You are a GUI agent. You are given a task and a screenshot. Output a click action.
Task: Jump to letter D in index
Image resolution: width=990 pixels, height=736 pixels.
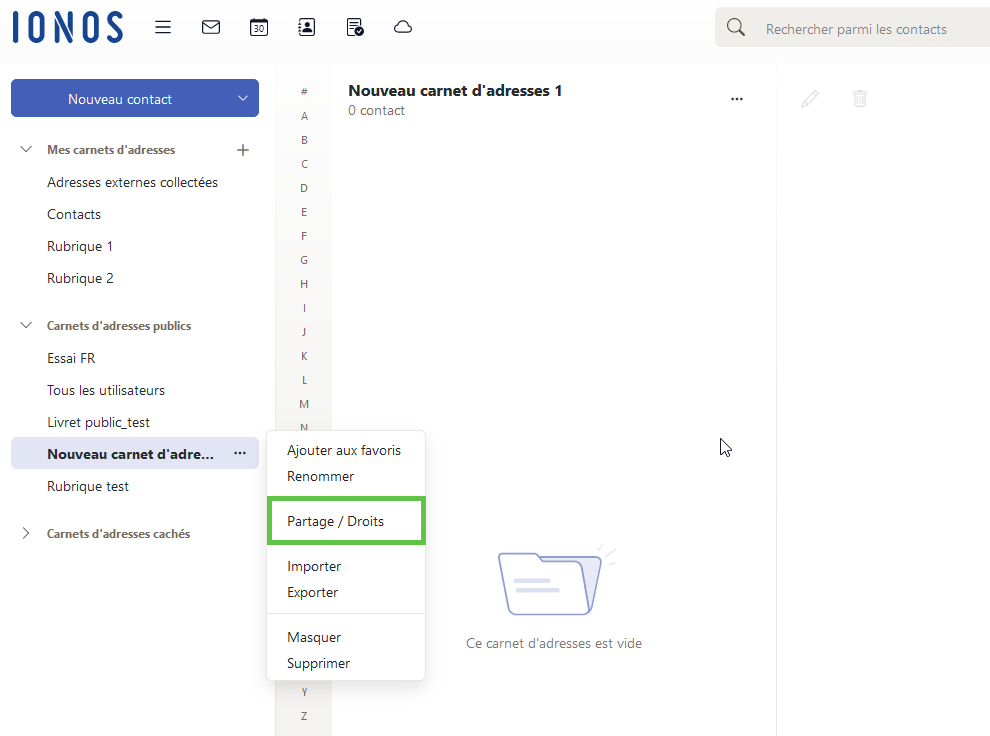pyautogui.click(x=304, y=188)
